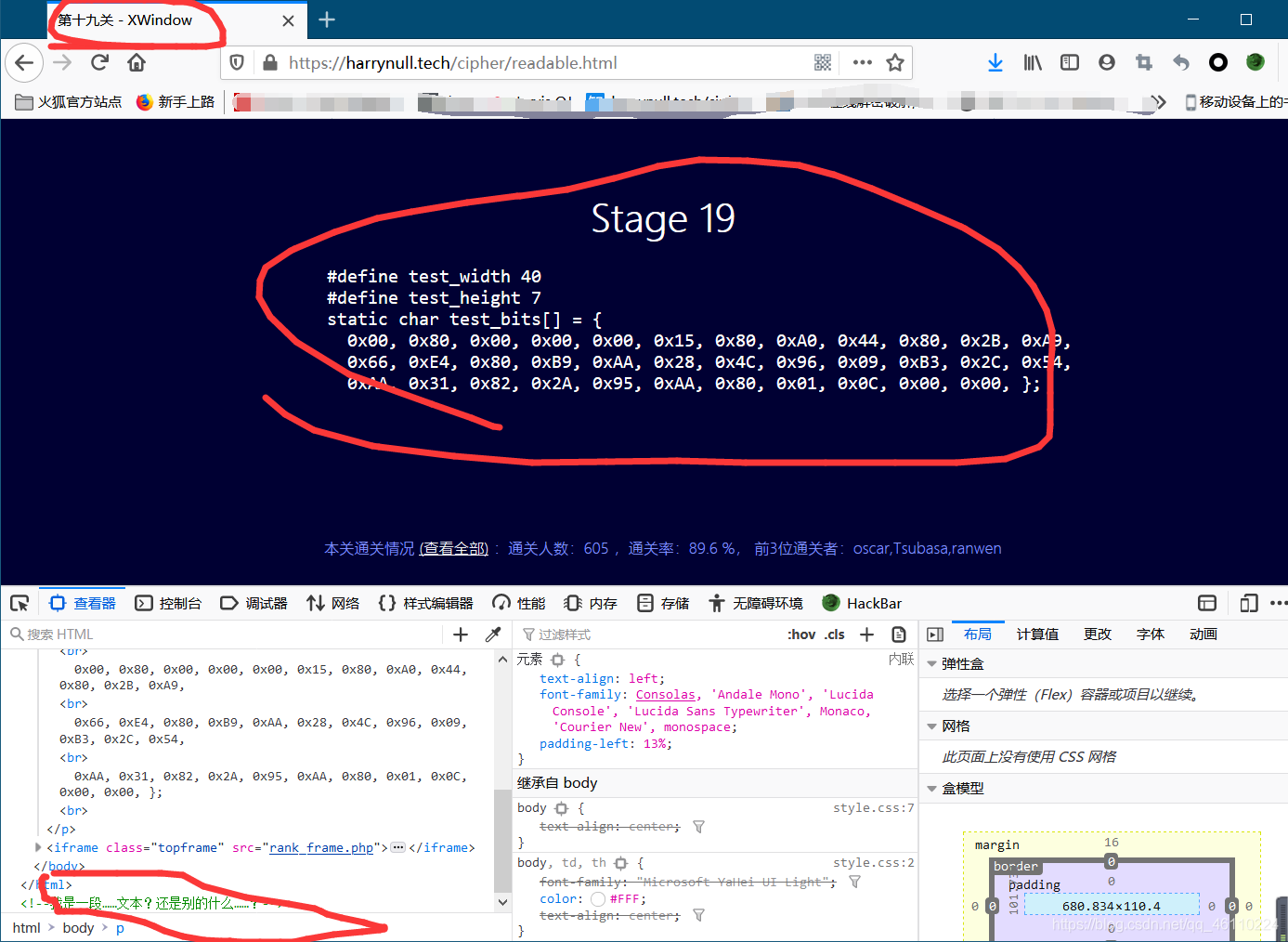Open the rank_frame.php link in markup
This screenshot has width=1288, height=942.
click(321, 848)
